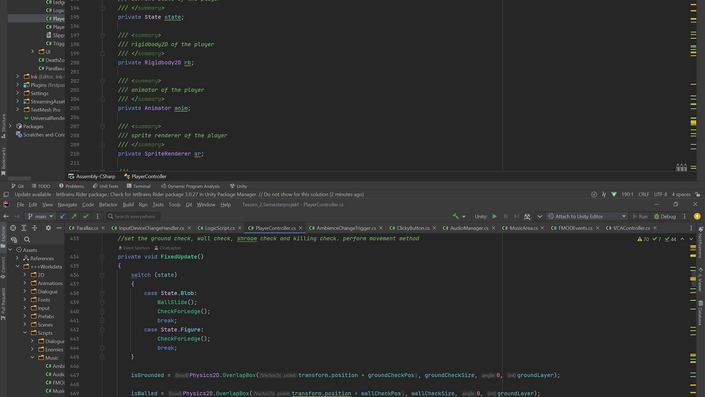The image size is (705, 397).
Task: Toggle the read-only lock icon in status bar
Action: coord(697,194)
